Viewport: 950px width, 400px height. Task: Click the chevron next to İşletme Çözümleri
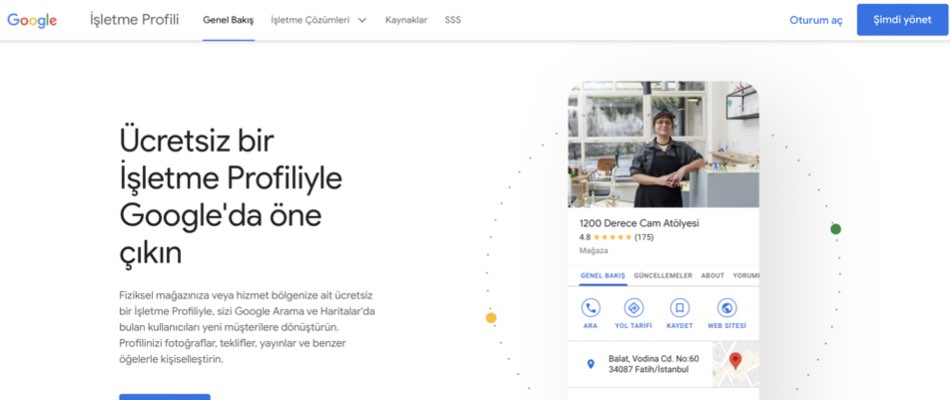[x=361, y=20]
